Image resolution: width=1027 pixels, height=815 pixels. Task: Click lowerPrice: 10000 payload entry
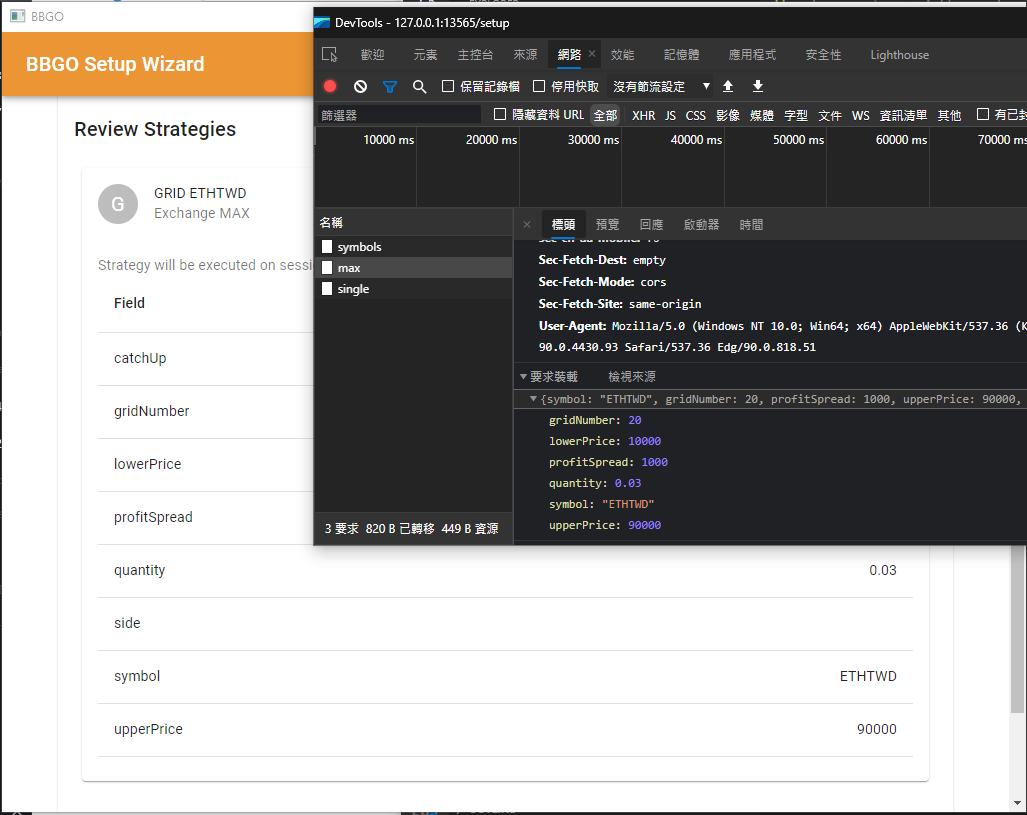605,441
